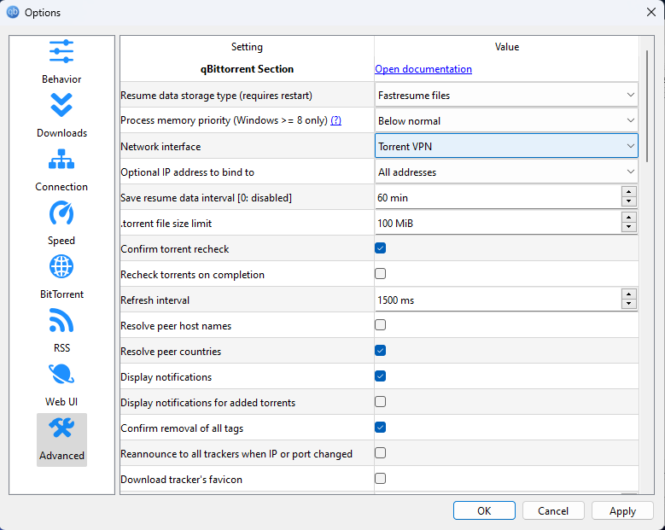Click the Cancel button

(x=553, y=510)
